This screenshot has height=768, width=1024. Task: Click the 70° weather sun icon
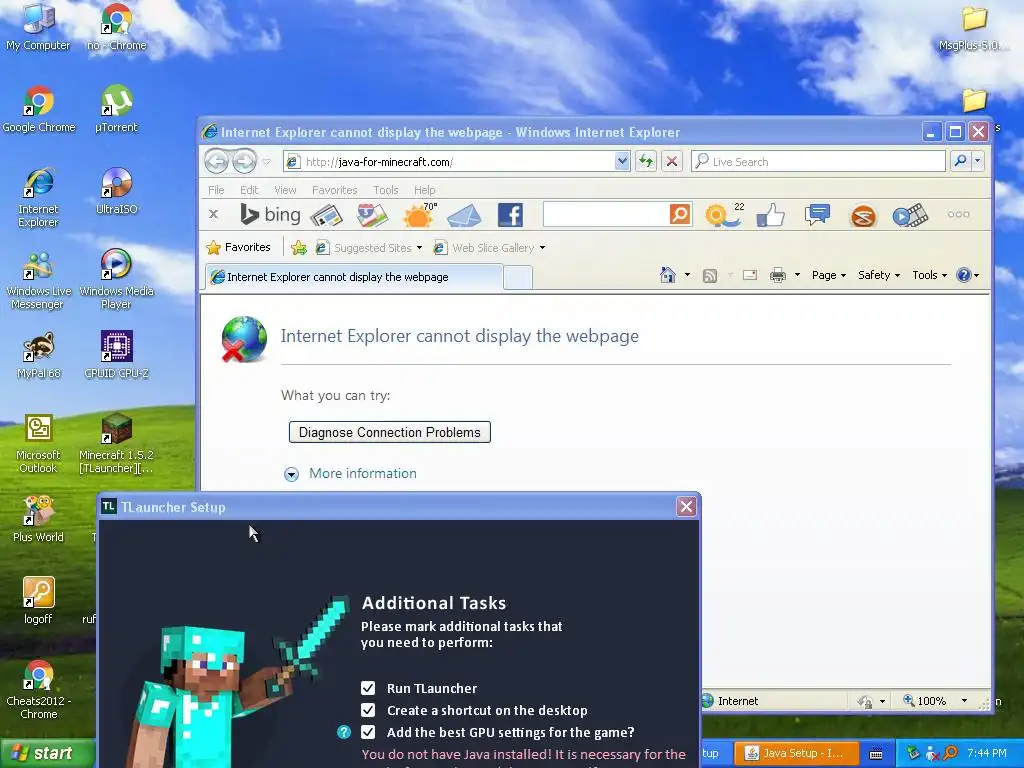point(419,215)
